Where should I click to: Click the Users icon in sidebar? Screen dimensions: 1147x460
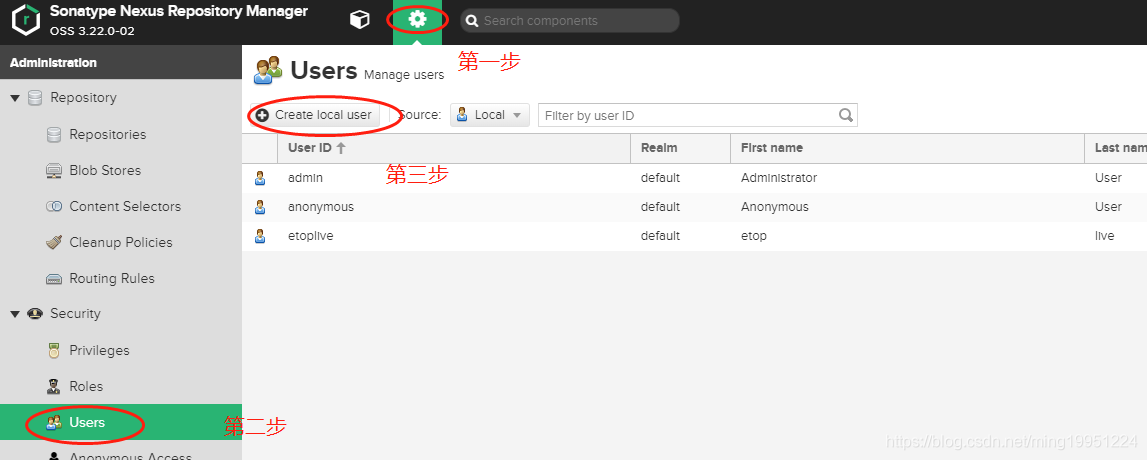[x=53, y=423]
